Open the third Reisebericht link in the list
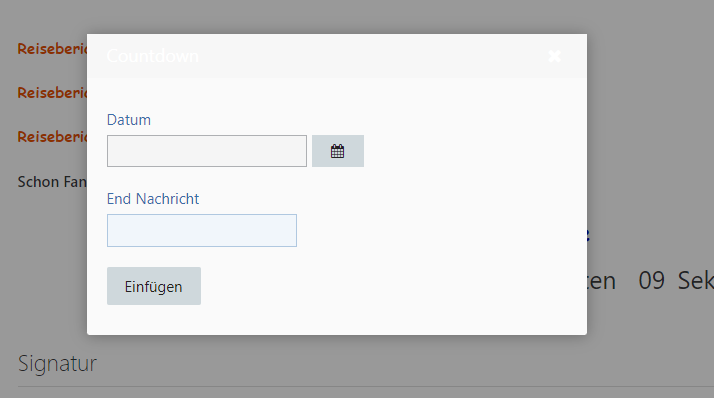The width and height of the screenshot is (714, 398). [x=52, y=137]
